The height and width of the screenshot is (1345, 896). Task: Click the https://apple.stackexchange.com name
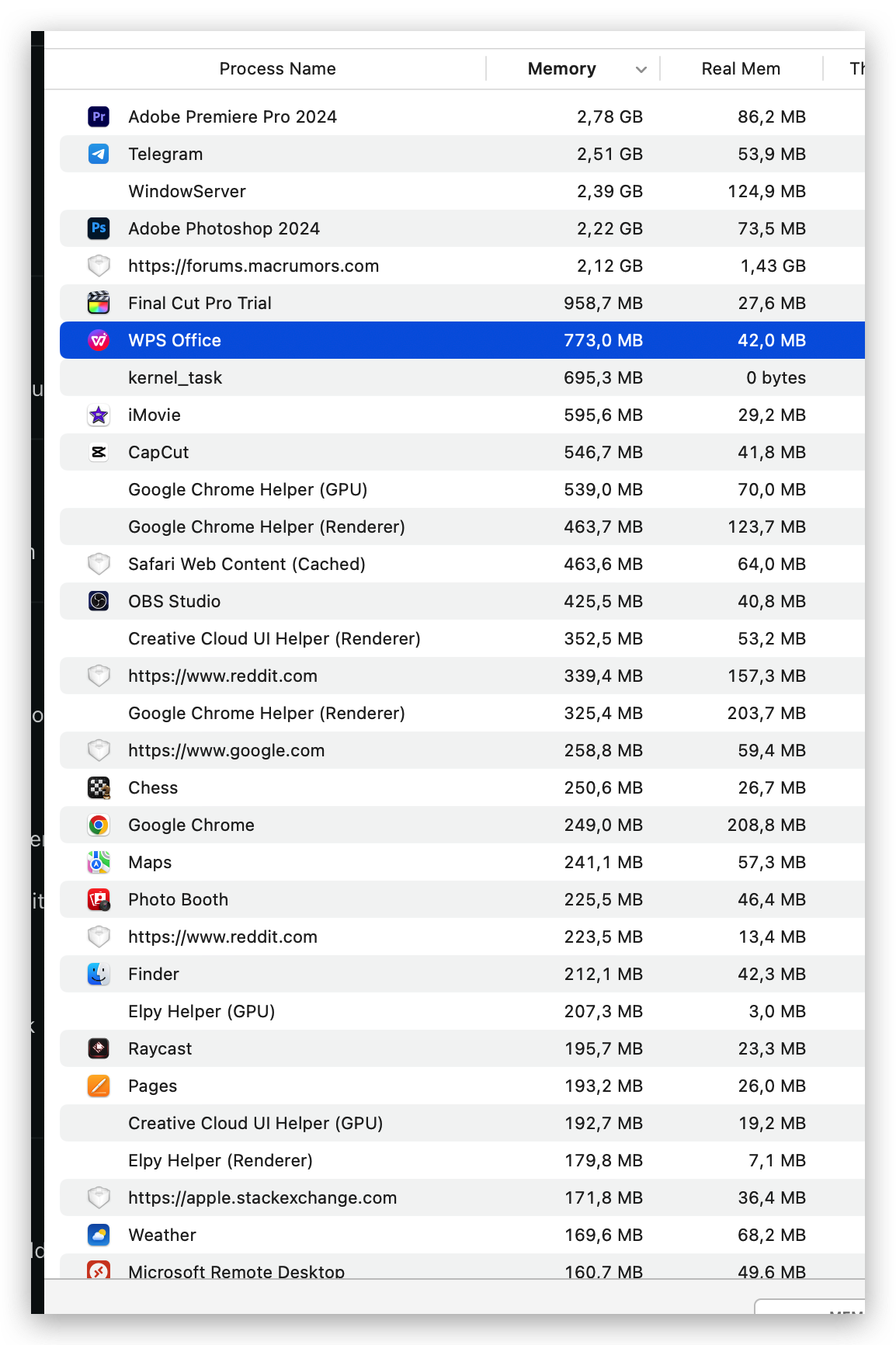click(262, 1197)
